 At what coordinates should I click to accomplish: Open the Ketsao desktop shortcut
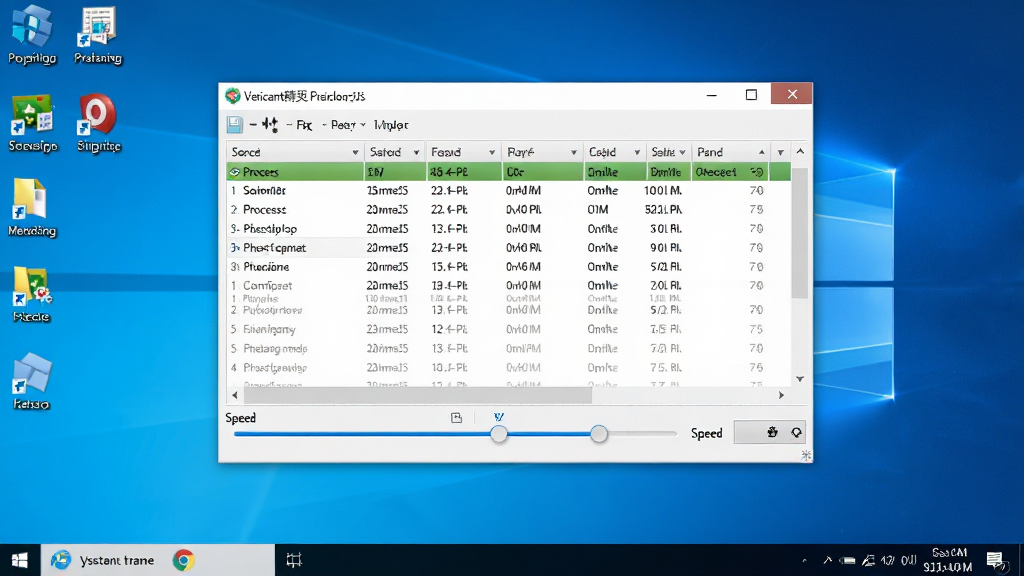click(x=31, y=382)
